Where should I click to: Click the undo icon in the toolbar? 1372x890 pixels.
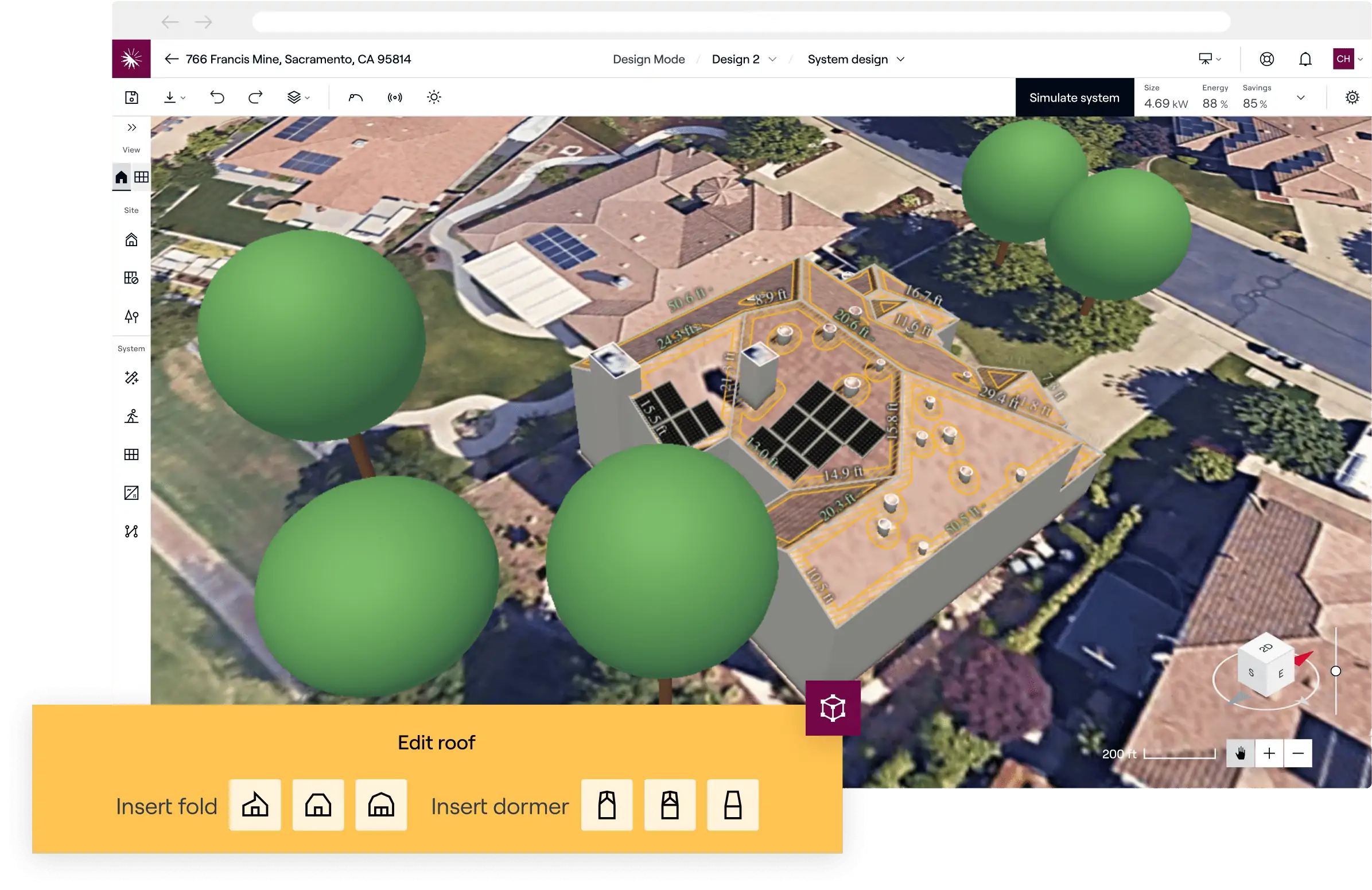coord(217,97)
